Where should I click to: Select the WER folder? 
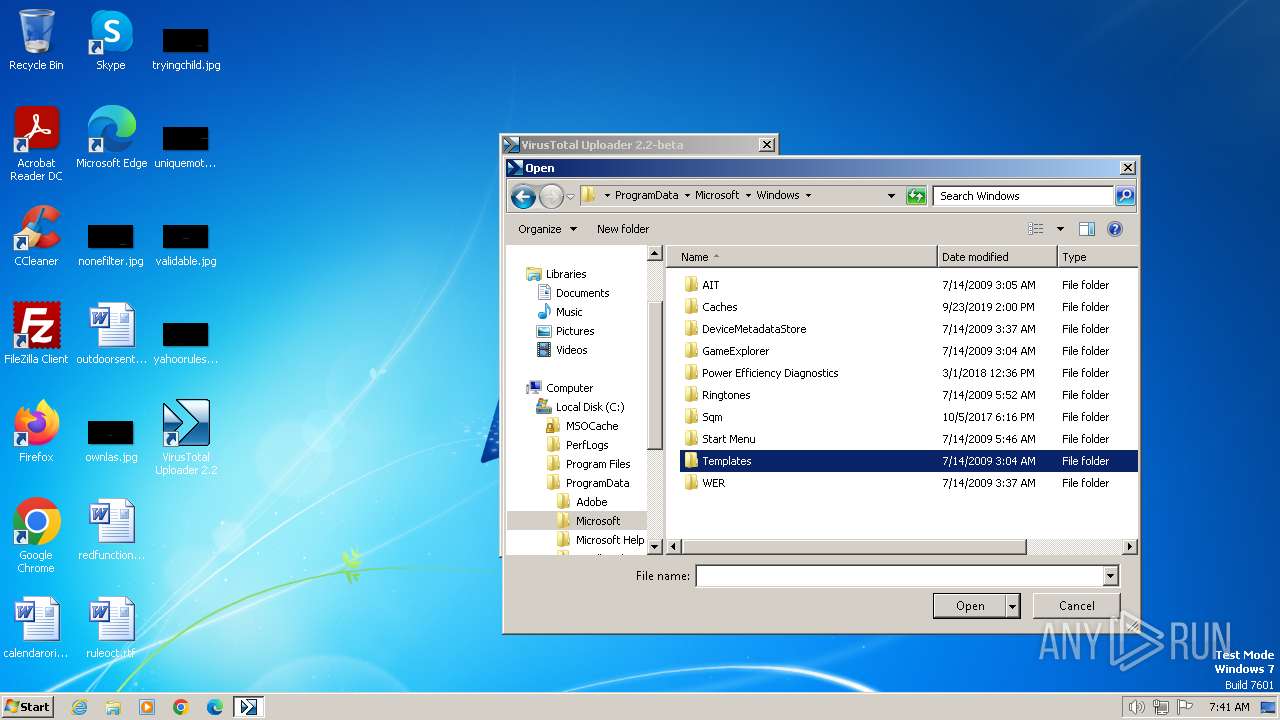[908, 483]
